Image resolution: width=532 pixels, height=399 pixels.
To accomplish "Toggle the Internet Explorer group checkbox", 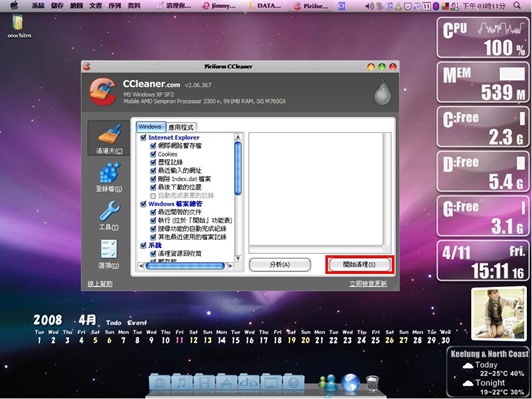I will point(143,137).
